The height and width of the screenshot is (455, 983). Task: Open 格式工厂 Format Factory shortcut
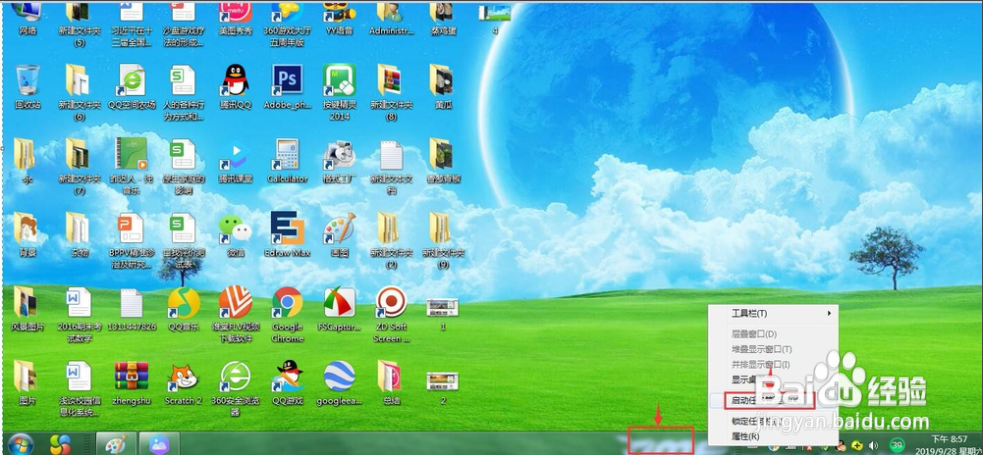pyautogui.click(x=340, y=161)
